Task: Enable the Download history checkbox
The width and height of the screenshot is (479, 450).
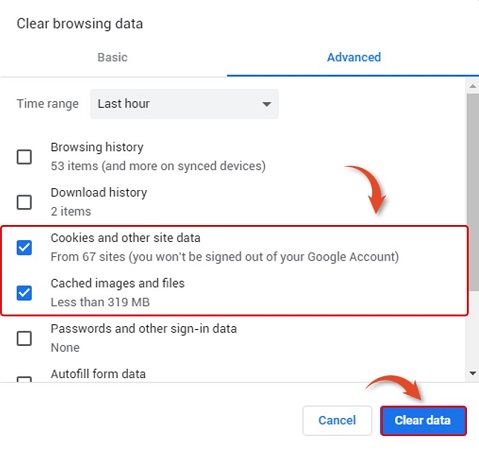Action: pyautogui.click(x=24, y=202)
